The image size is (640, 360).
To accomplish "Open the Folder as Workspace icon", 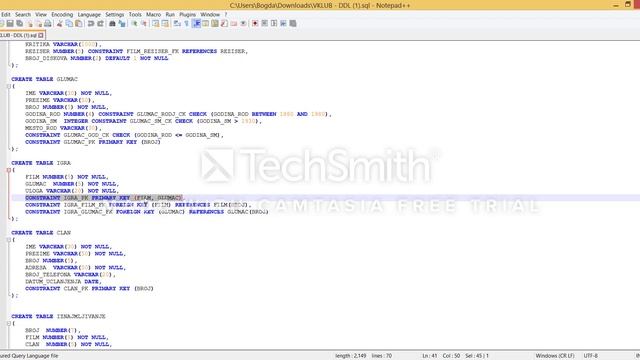I will (x=233, y=24).
